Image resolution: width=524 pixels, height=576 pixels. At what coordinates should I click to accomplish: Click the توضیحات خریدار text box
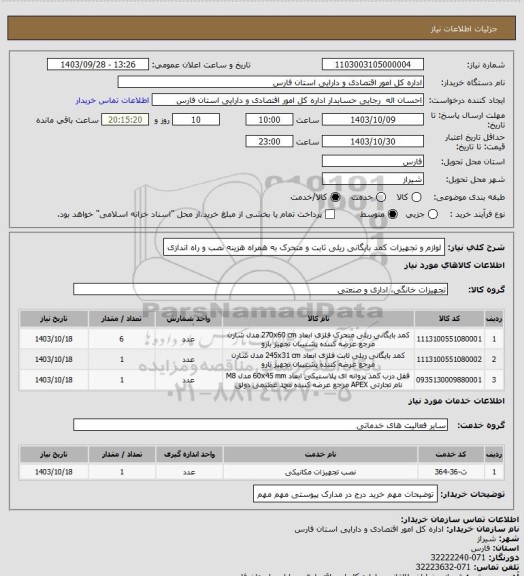(345, 494)
